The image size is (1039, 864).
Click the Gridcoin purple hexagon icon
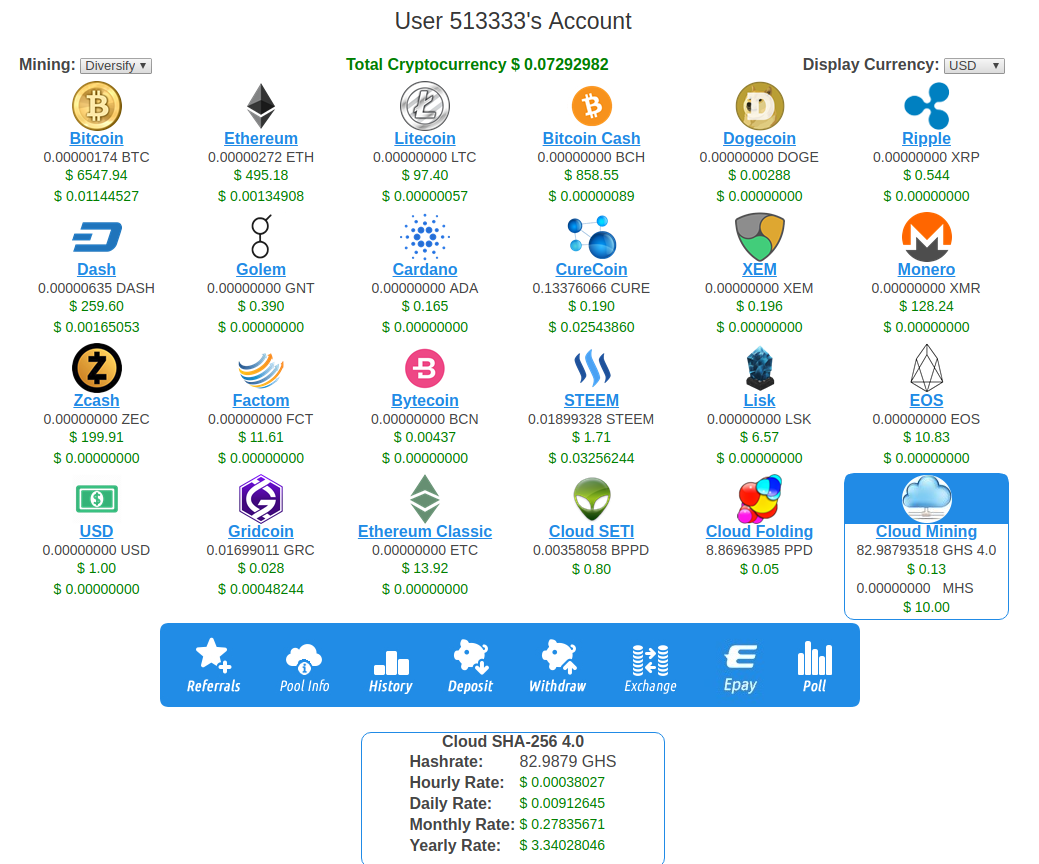coord(261,499)
